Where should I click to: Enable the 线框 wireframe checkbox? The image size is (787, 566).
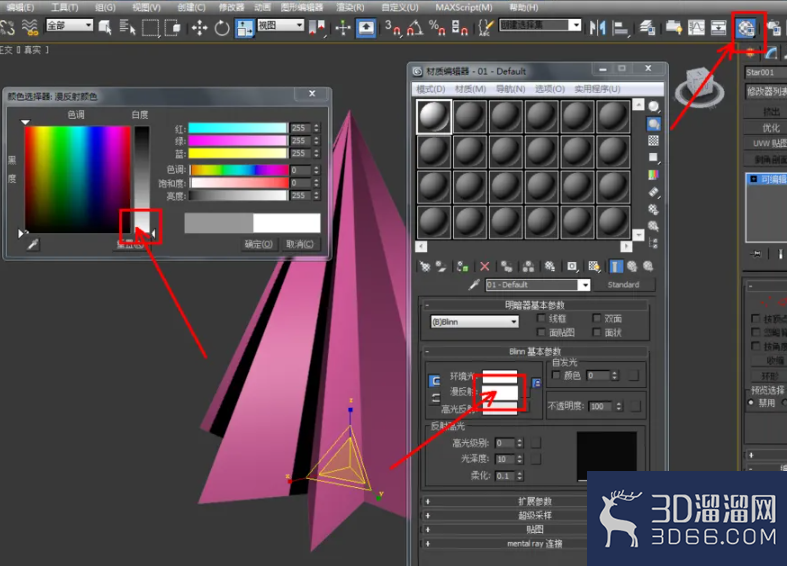541,318
